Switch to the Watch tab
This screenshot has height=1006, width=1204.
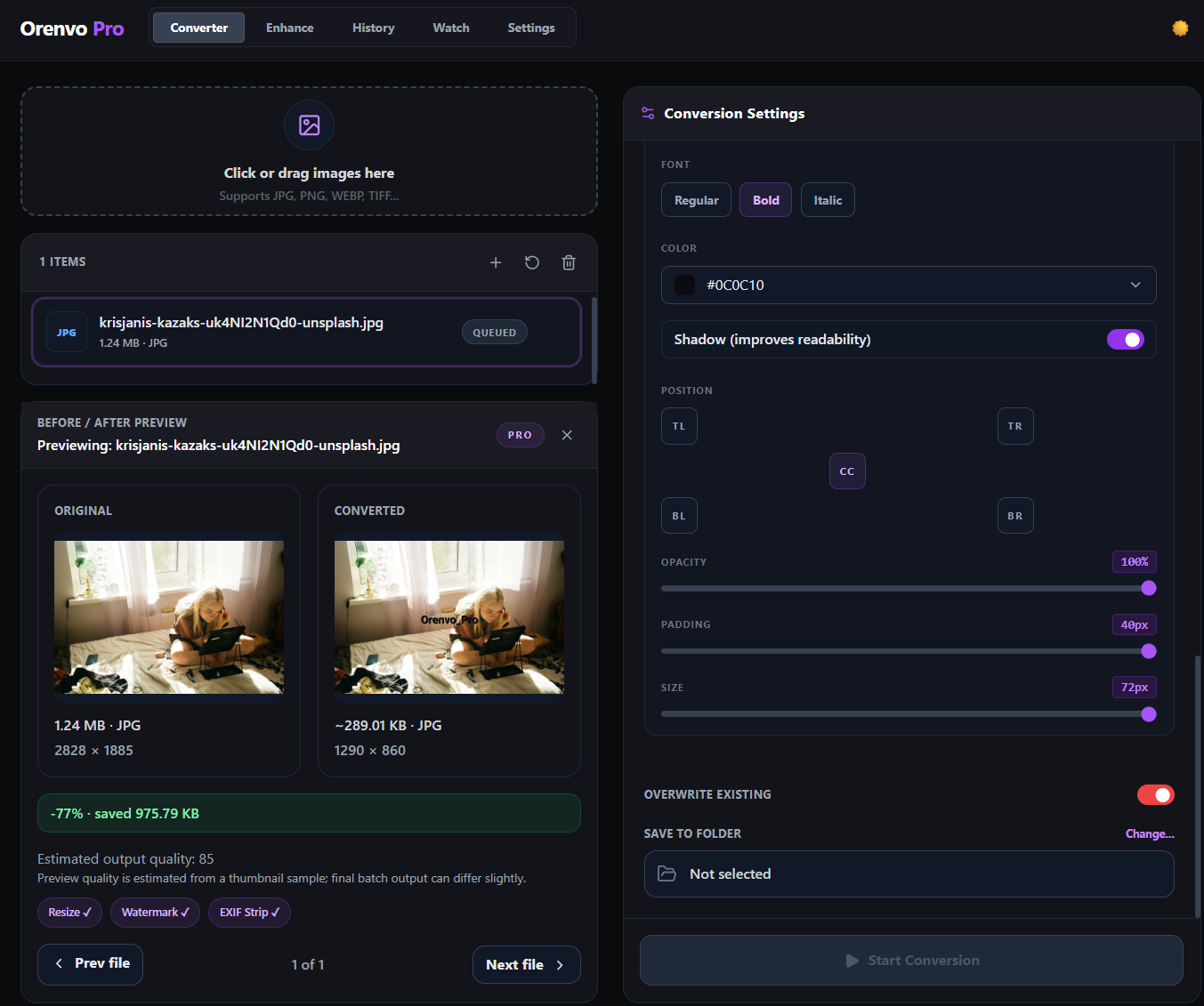coord(451,28)
